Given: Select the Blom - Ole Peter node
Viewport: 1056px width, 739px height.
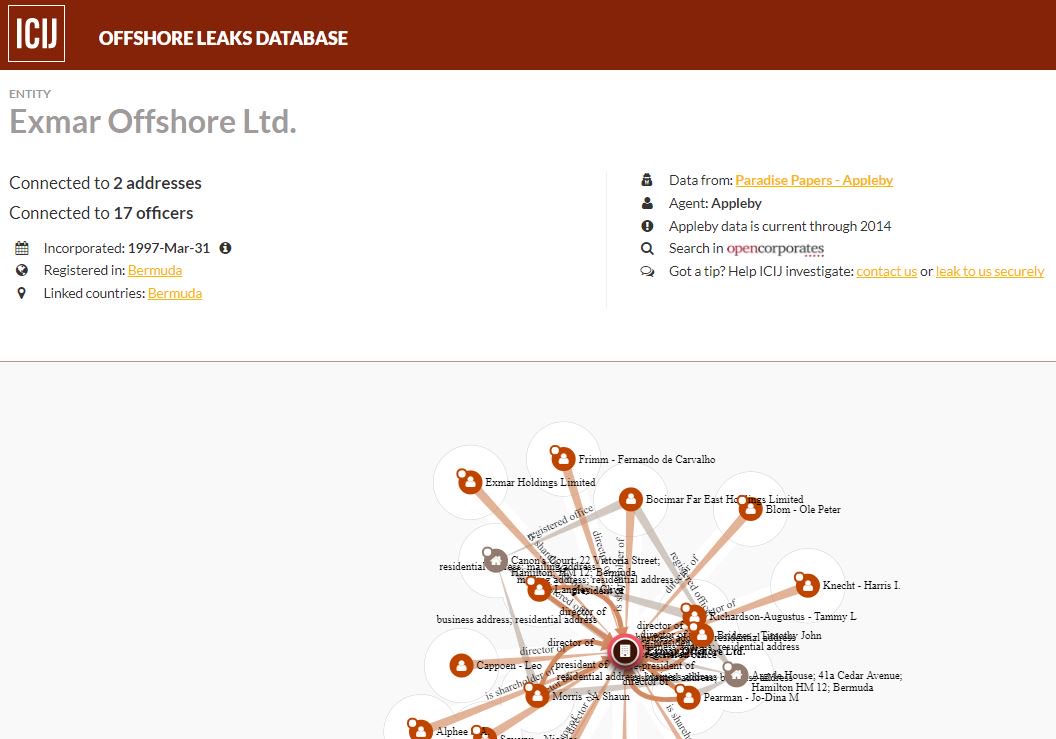Looking at the screenshot, I should pos(750,509).
